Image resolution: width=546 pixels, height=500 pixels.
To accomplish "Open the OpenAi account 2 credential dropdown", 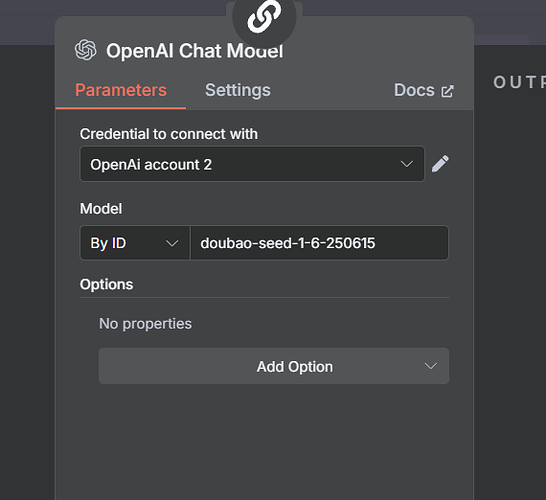I will (252, 164).
